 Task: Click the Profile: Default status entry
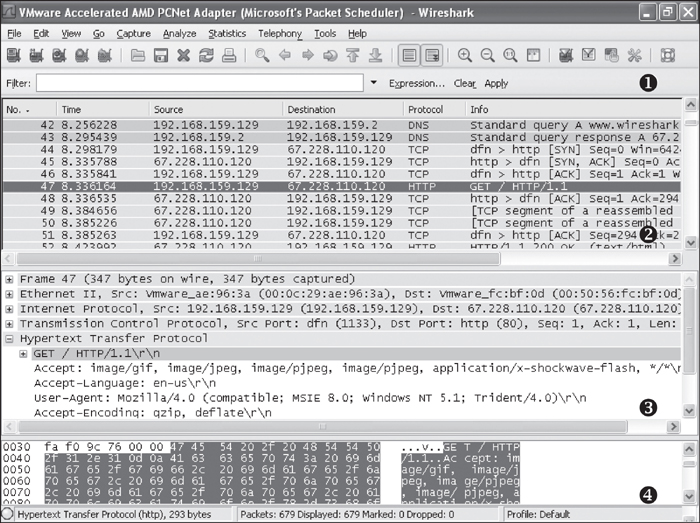click(538, 515)
